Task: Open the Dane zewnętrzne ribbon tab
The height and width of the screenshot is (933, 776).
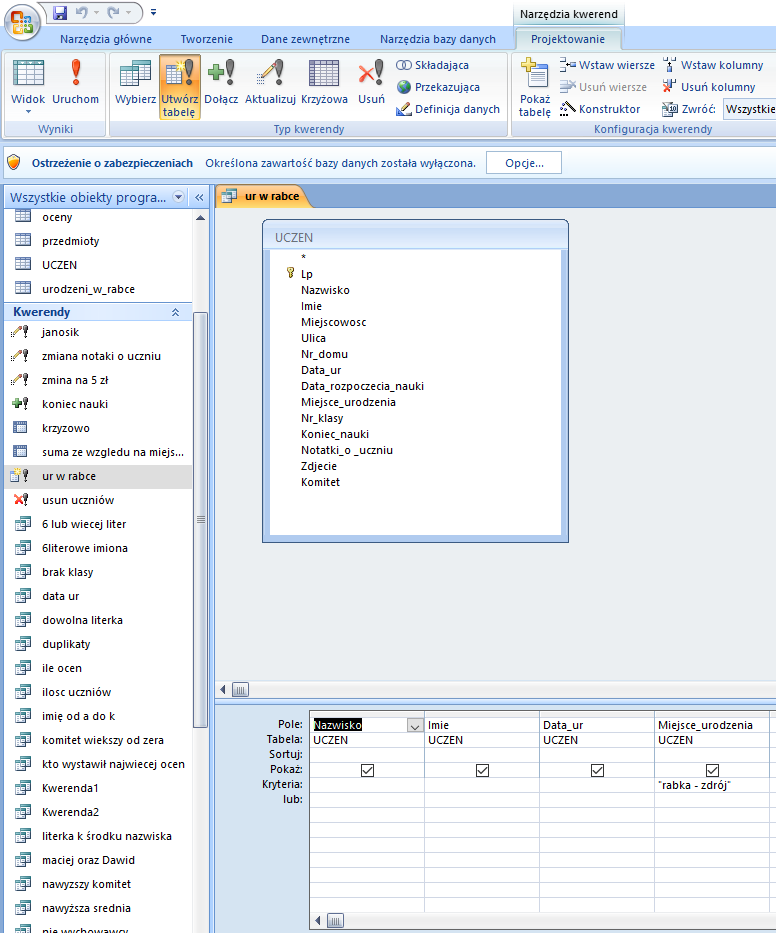Action: (x=305, y=39)
